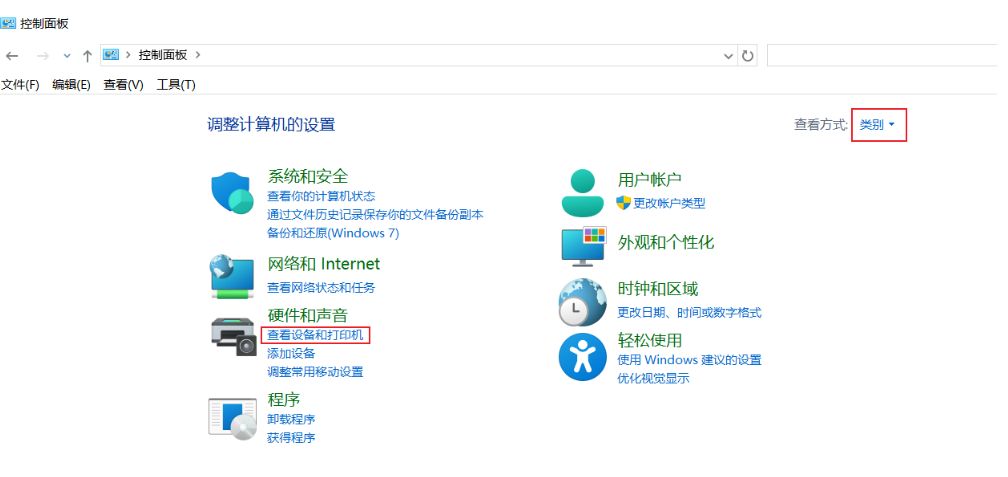The width and height of the screenshot is (1008, 477).
Task: Open the 文件(F) menu
Action: [20, 85]
